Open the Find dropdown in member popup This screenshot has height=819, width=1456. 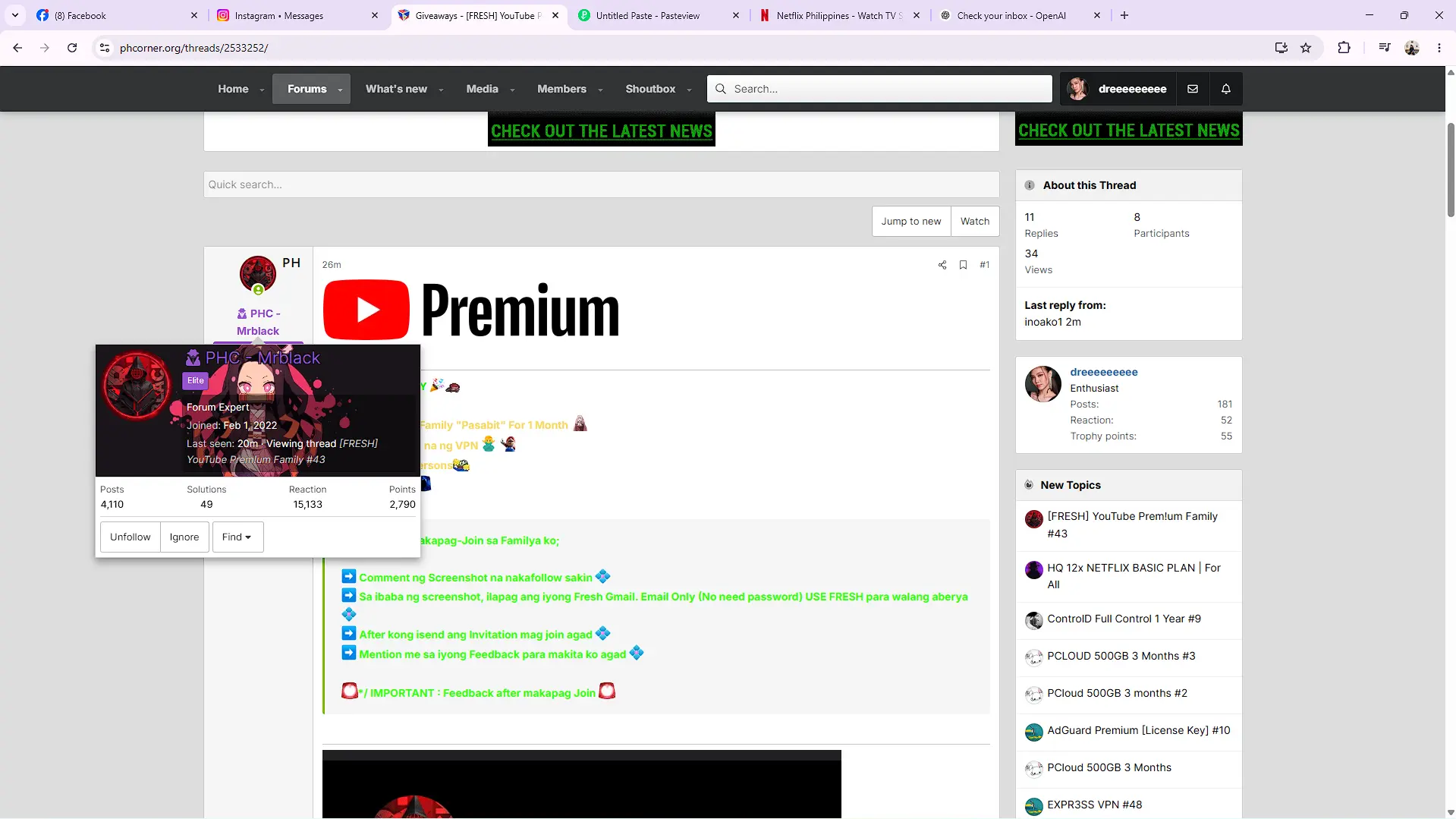(237, 537)
